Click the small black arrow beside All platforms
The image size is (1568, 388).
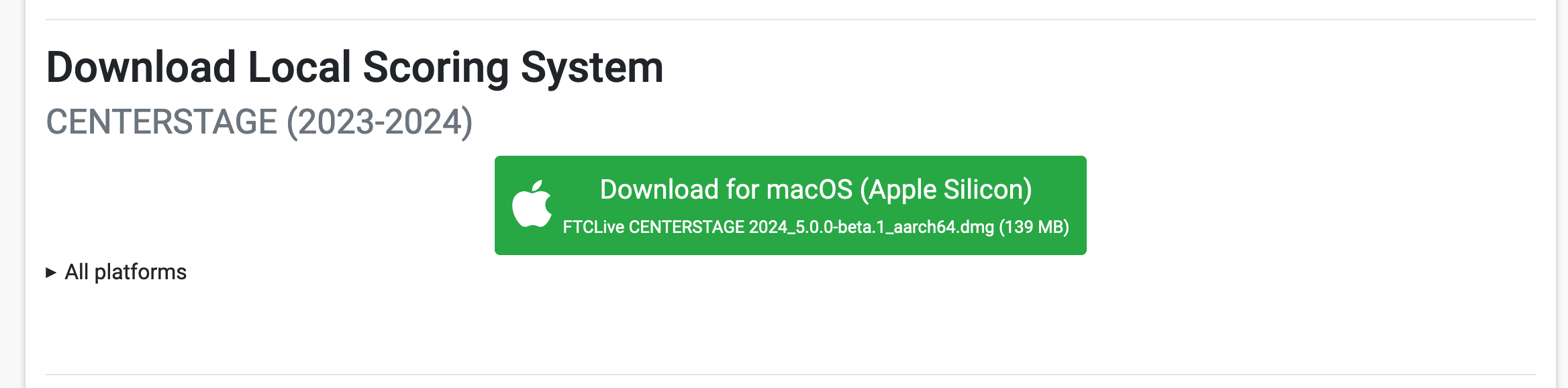pyautogui.click(x=51, y=272)
